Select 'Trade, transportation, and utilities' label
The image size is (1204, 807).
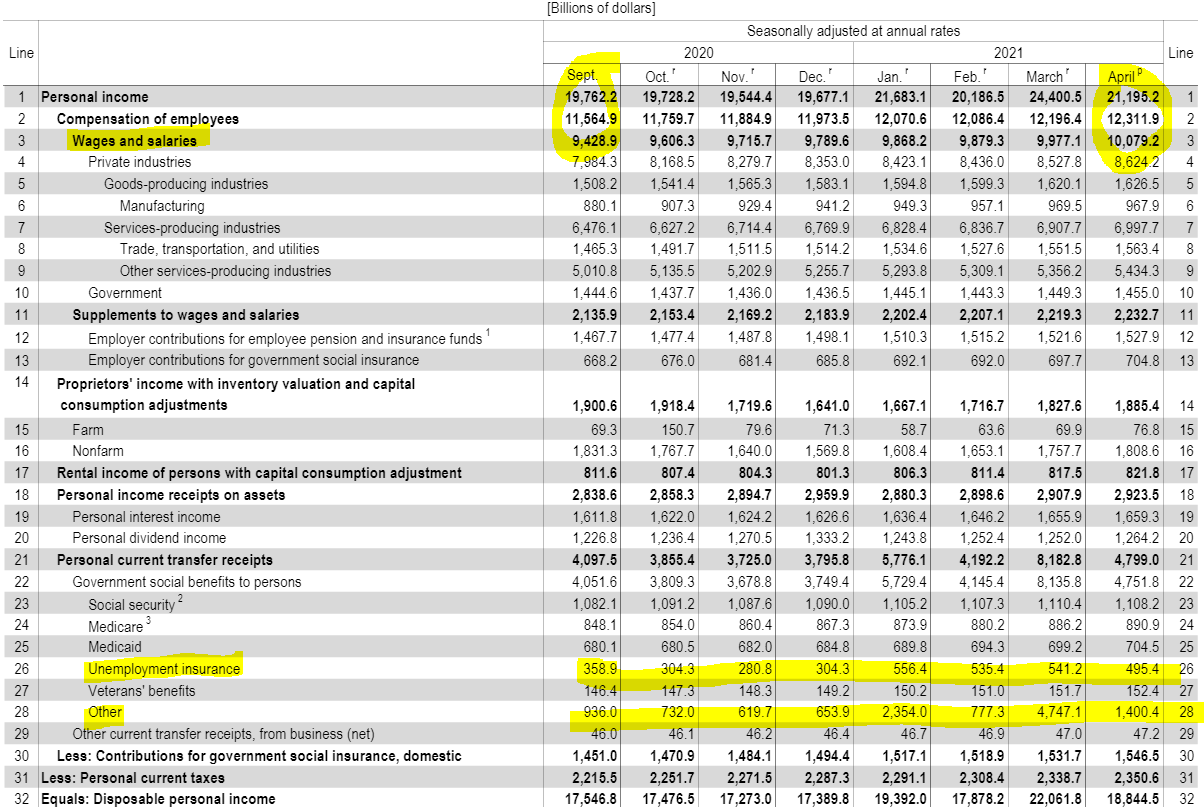220,248
